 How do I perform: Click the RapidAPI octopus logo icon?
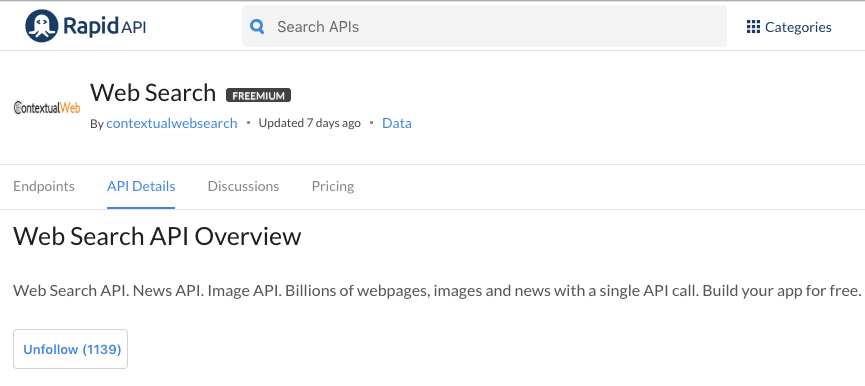pyautogui.click(x=42, y=26)
